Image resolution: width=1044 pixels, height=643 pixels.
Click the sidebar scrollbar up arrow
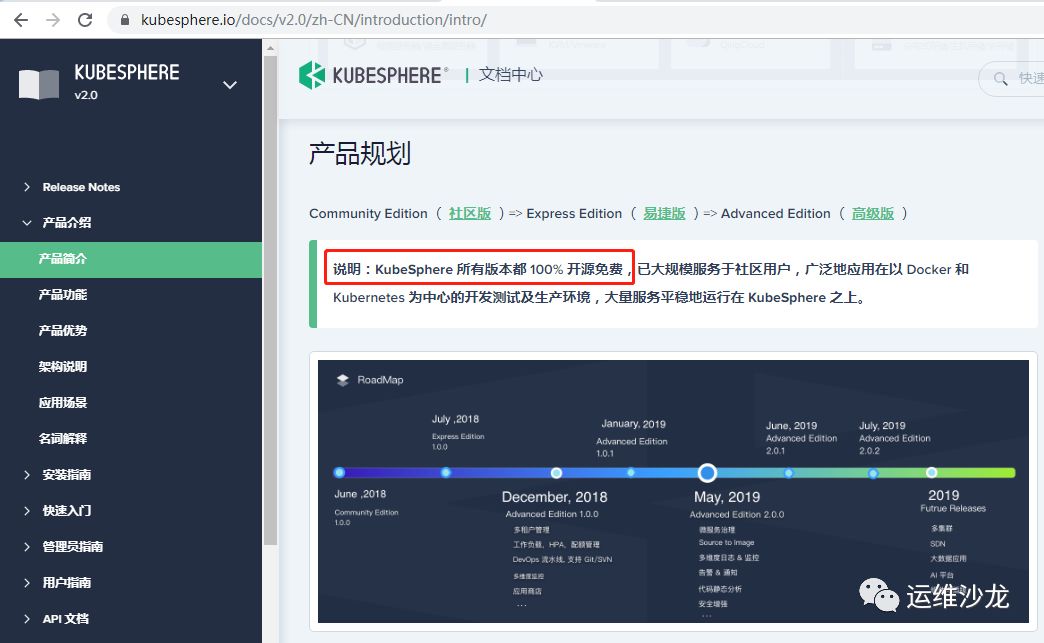pyautogui.click(x=270, y=48)
